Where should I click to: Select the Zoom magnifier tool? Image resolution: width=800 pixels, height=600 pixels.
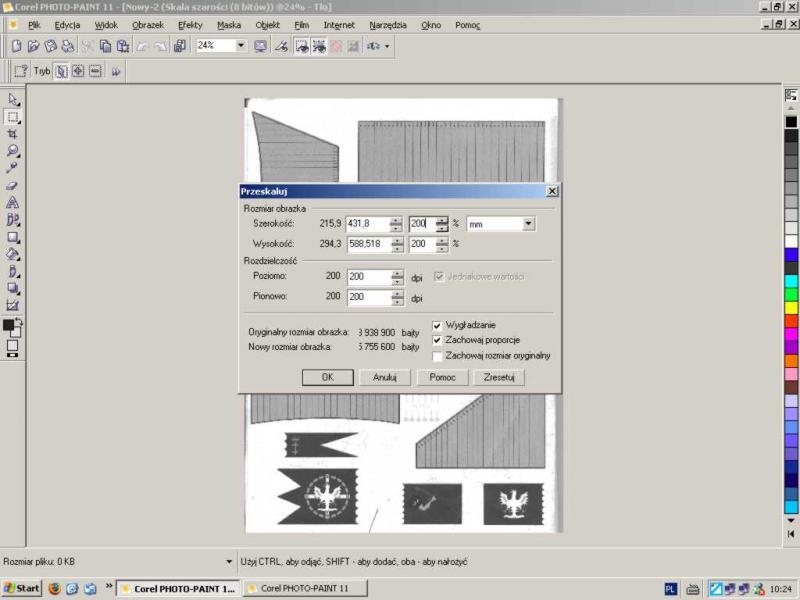[x=13, y=151]
